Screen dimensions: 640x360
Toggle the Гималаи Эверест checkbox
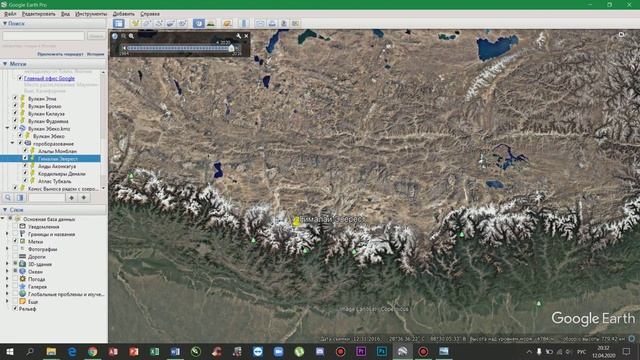[x=25, y=158]
